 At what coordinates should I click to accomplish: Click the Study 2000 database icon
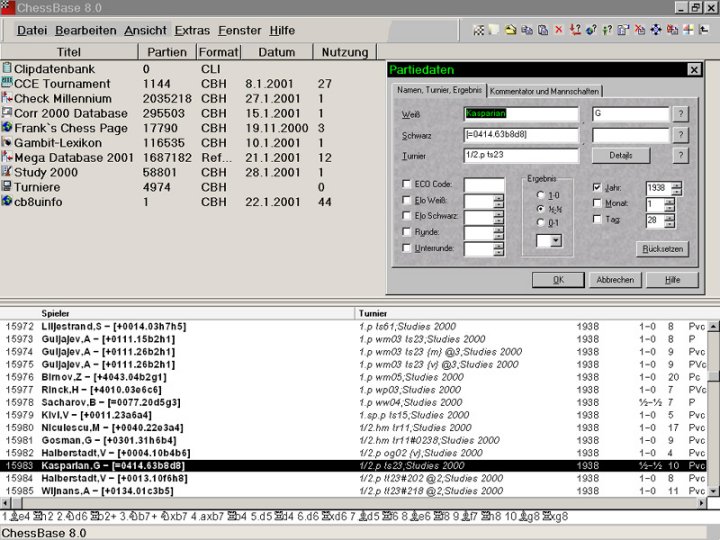pos(7,172)
